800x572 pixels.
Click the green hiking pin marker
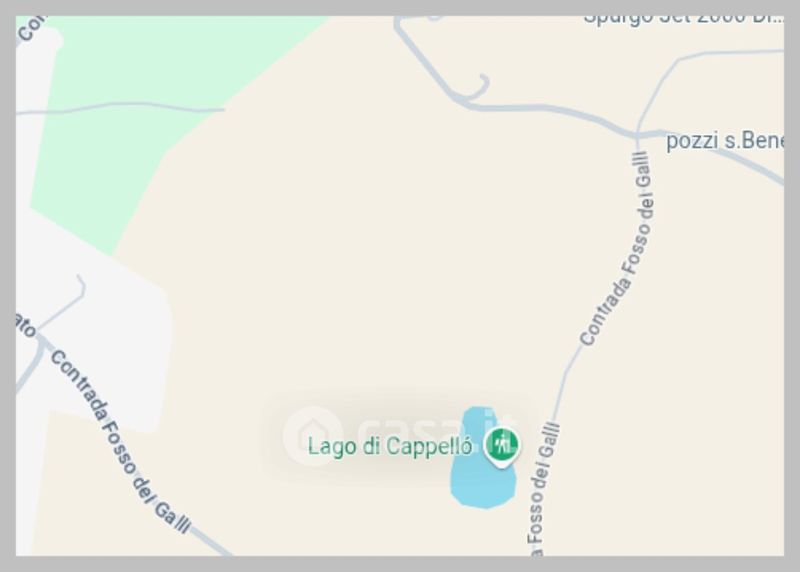pos(502,447)
